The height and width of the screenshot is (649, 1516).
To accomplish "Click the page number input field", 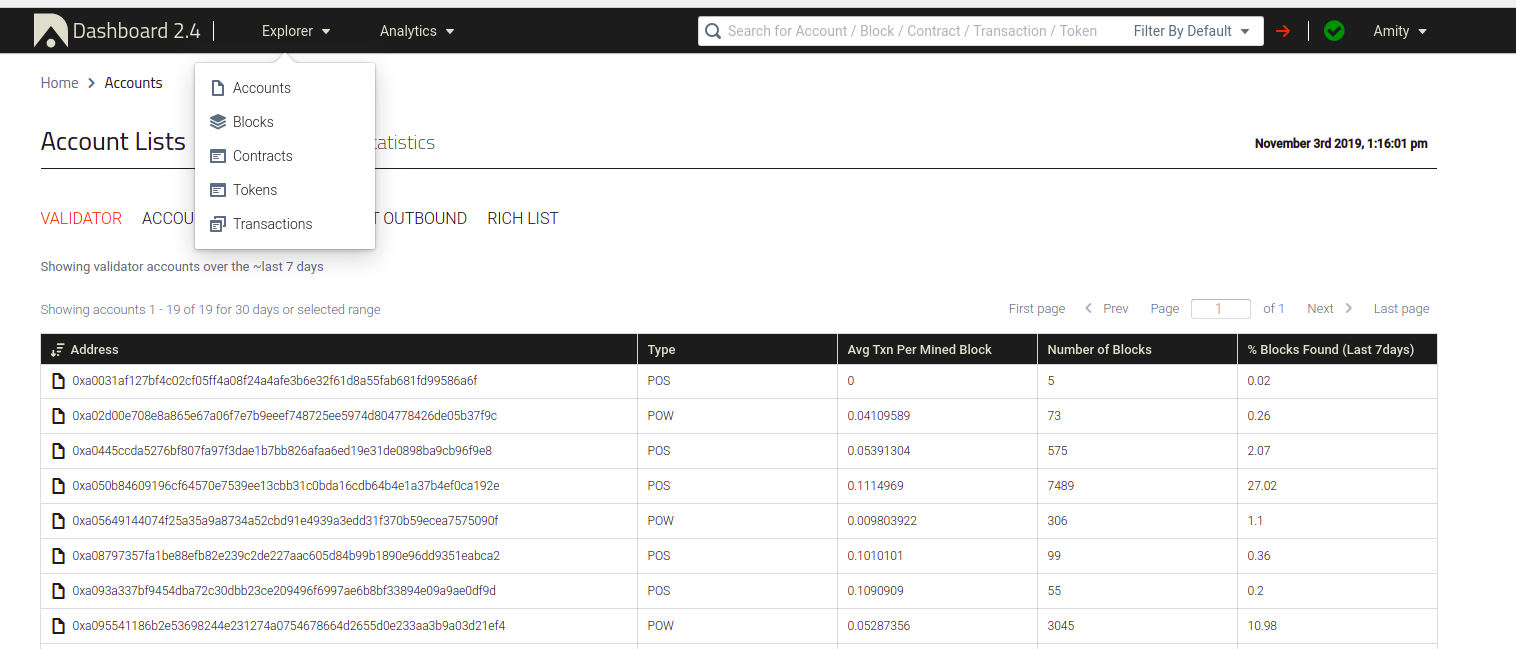I will (x=1220, y=309).
